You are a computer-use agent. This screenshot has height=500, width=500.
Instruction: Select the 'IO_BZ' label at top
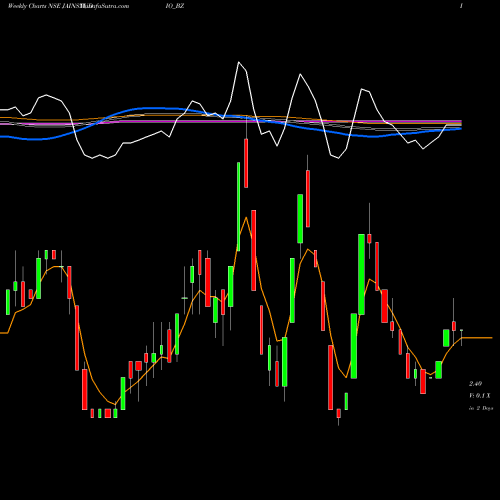coord(174,6)
